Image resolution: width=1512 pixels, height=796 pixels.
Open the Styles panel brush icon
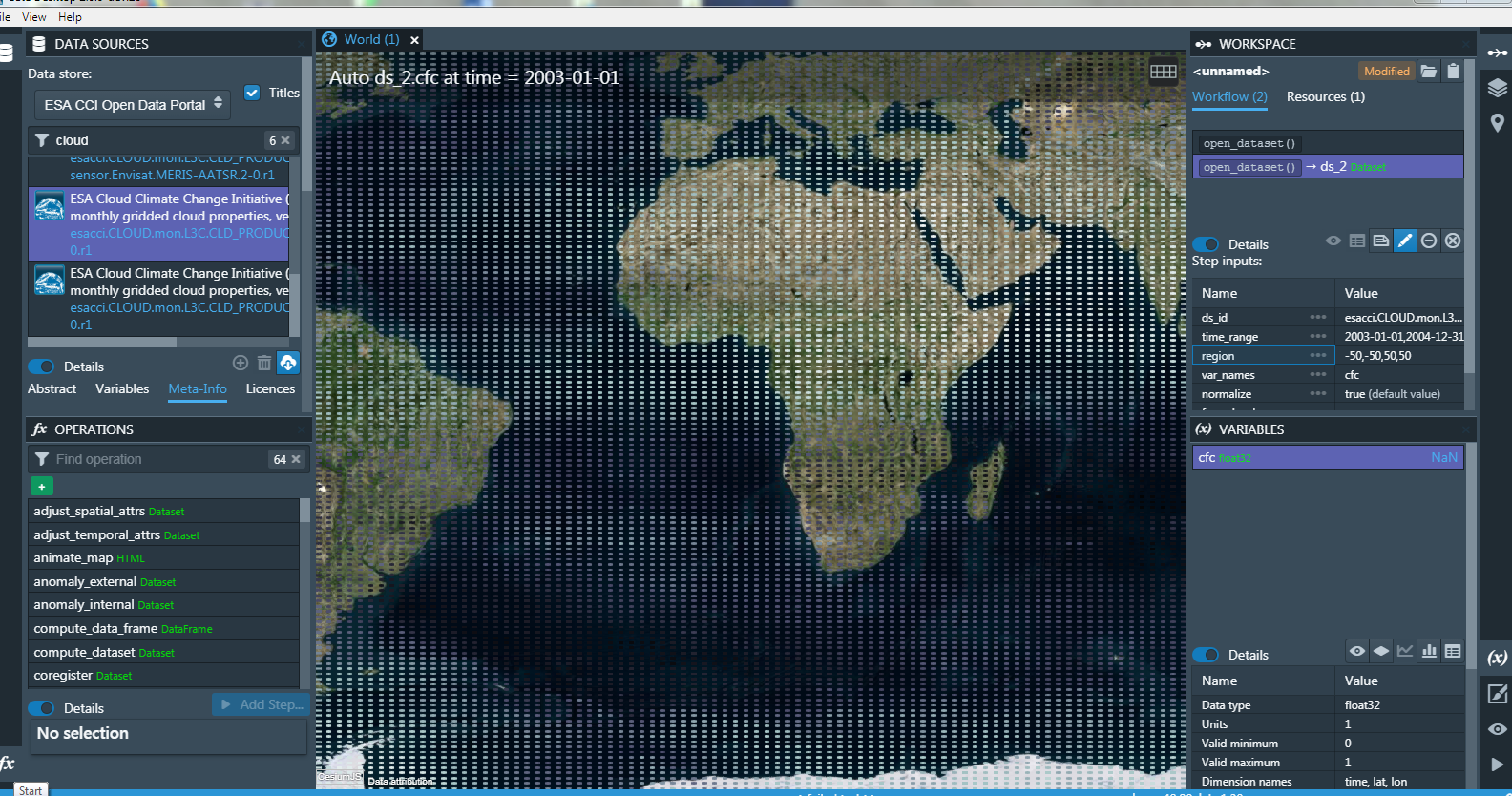click(1497, 694)
